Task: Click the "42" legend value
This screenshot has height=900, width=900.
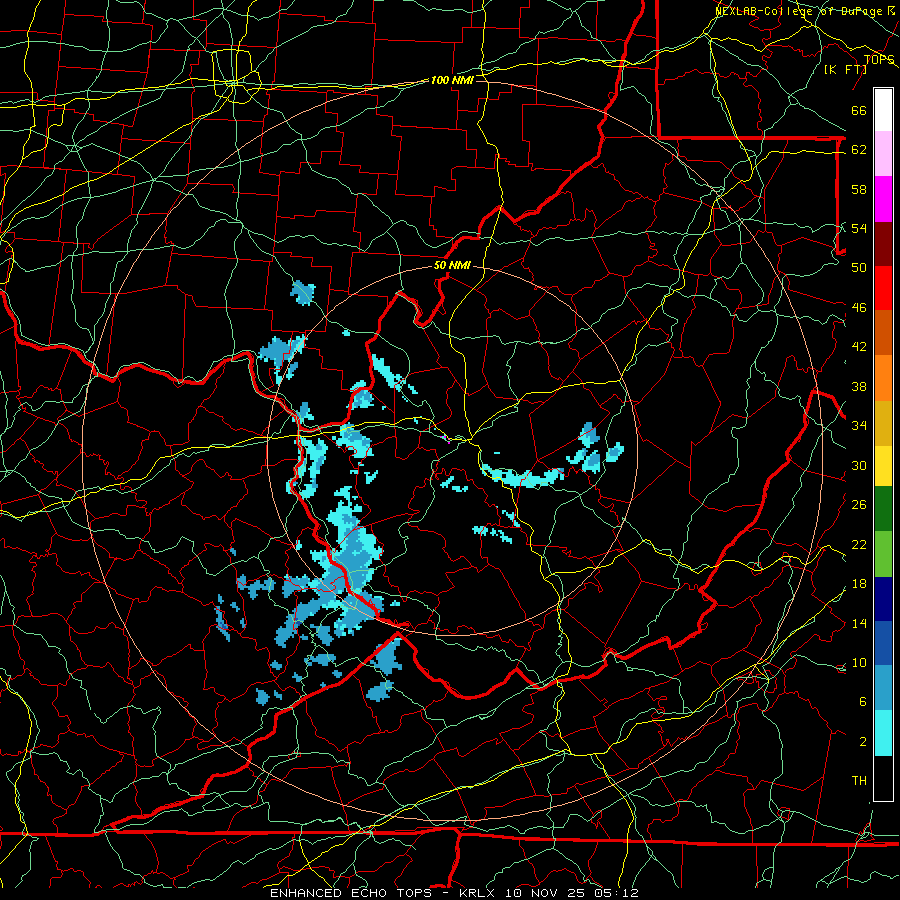Action: click(x=859, y=347)
